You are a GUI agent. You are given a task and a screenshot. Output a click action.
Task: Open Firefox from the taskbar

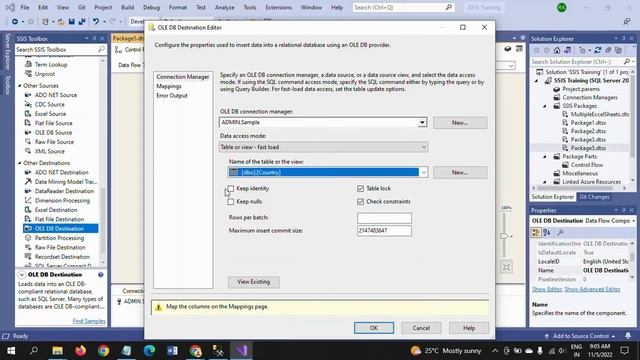80,351
